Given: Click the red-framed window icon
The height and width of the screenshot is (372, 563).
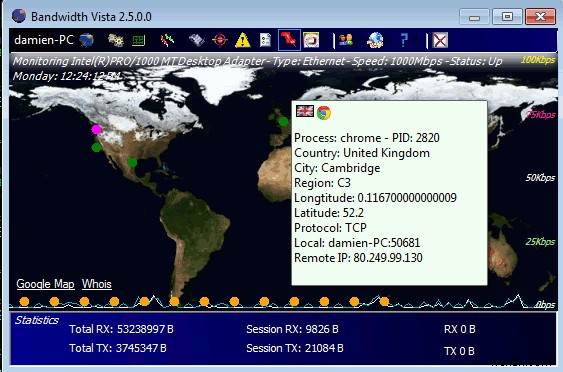Looking at the screenshot, I should point(311,40).
